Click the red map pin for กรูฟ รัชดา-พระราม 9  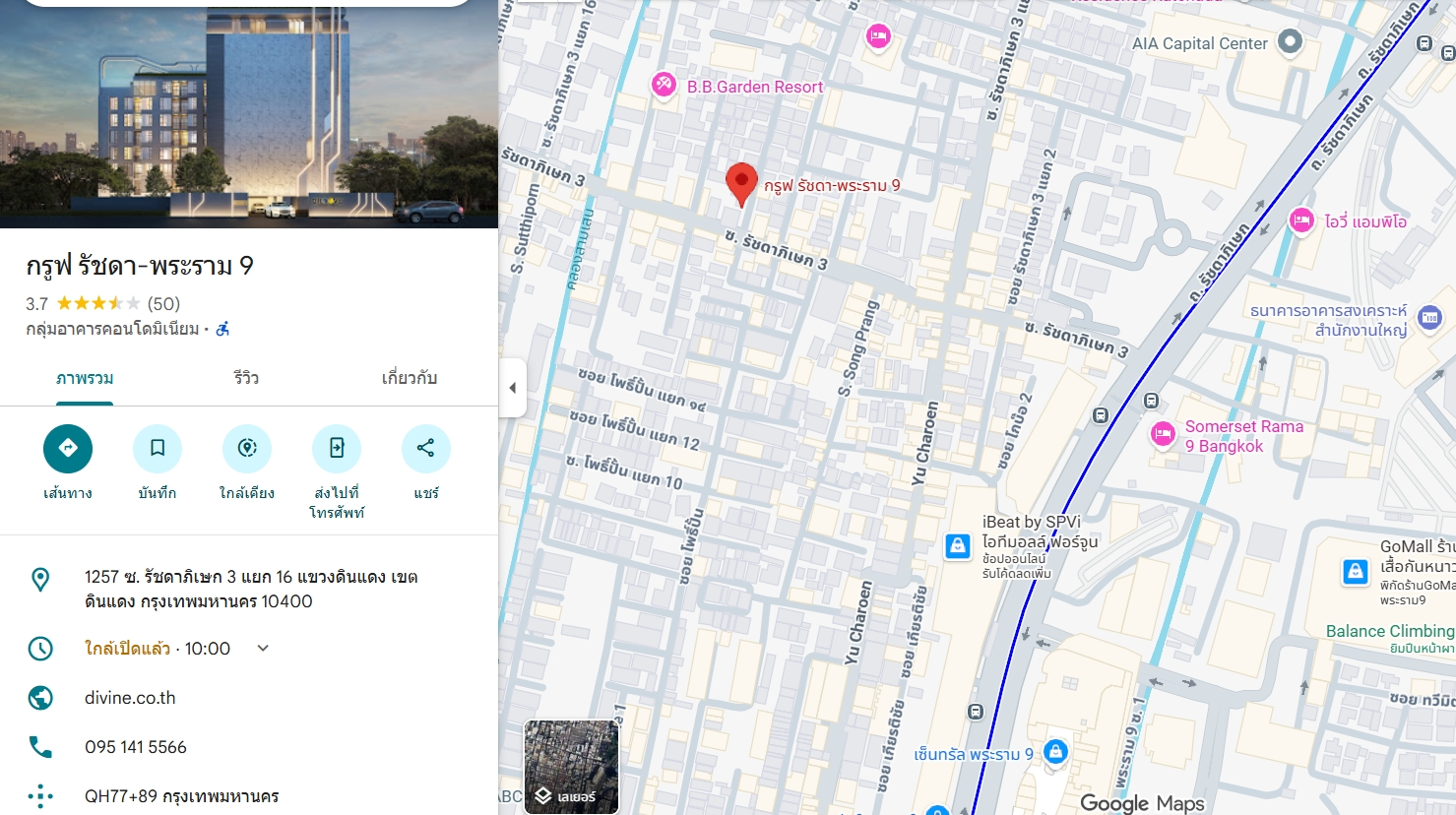(x=741, y=183)
